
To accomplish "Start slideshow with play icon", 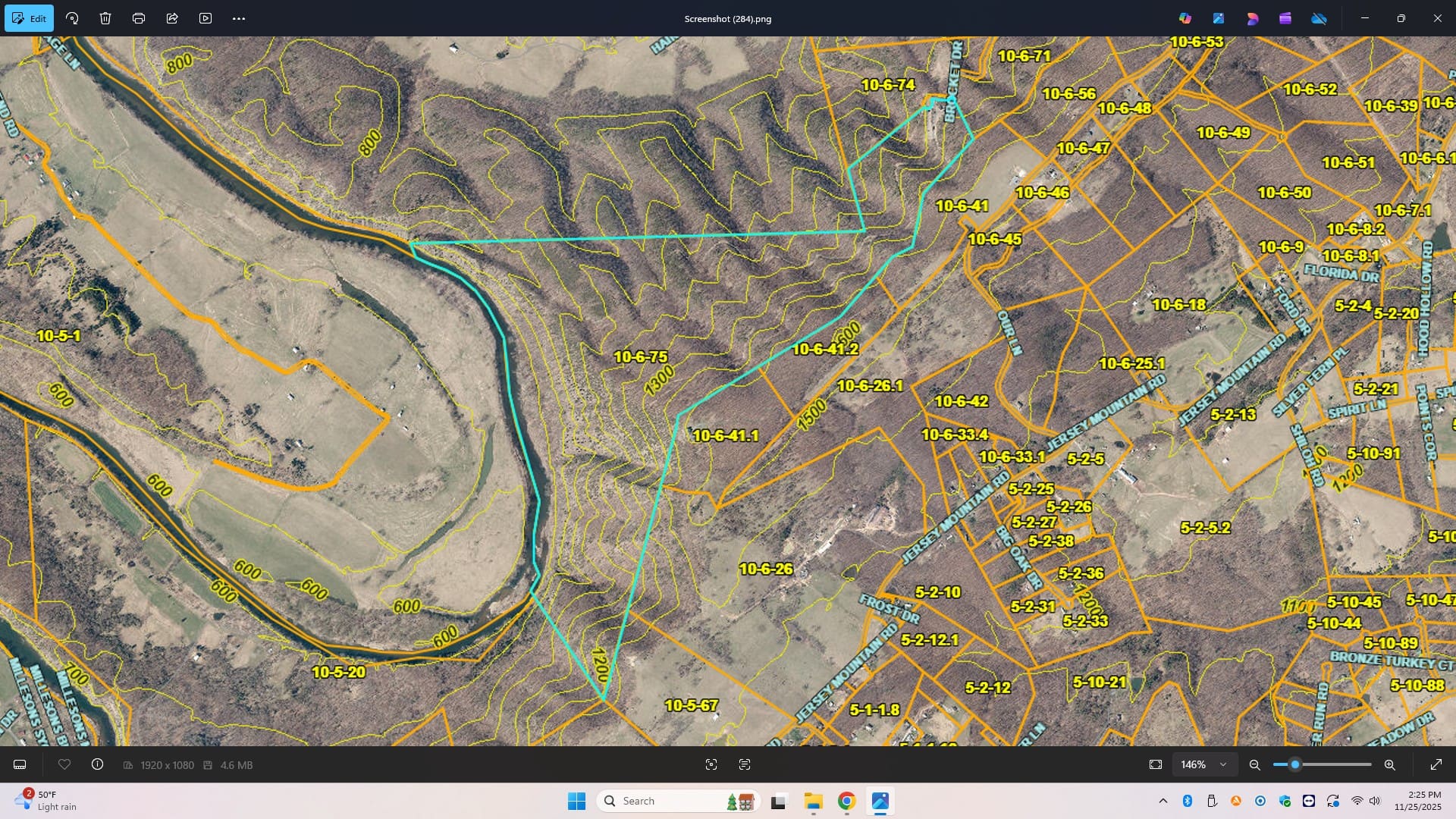I will click(206, 18).
